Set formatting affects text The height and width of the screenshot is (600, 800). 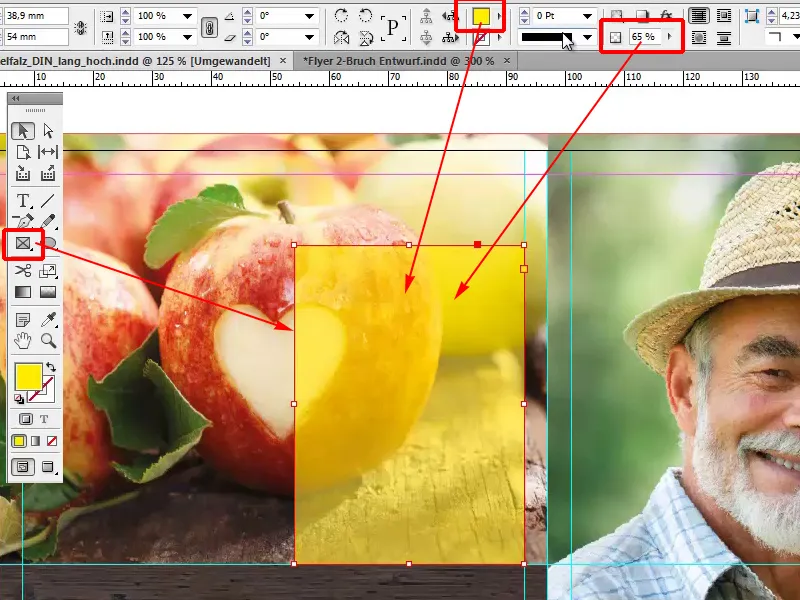point(44,419)
